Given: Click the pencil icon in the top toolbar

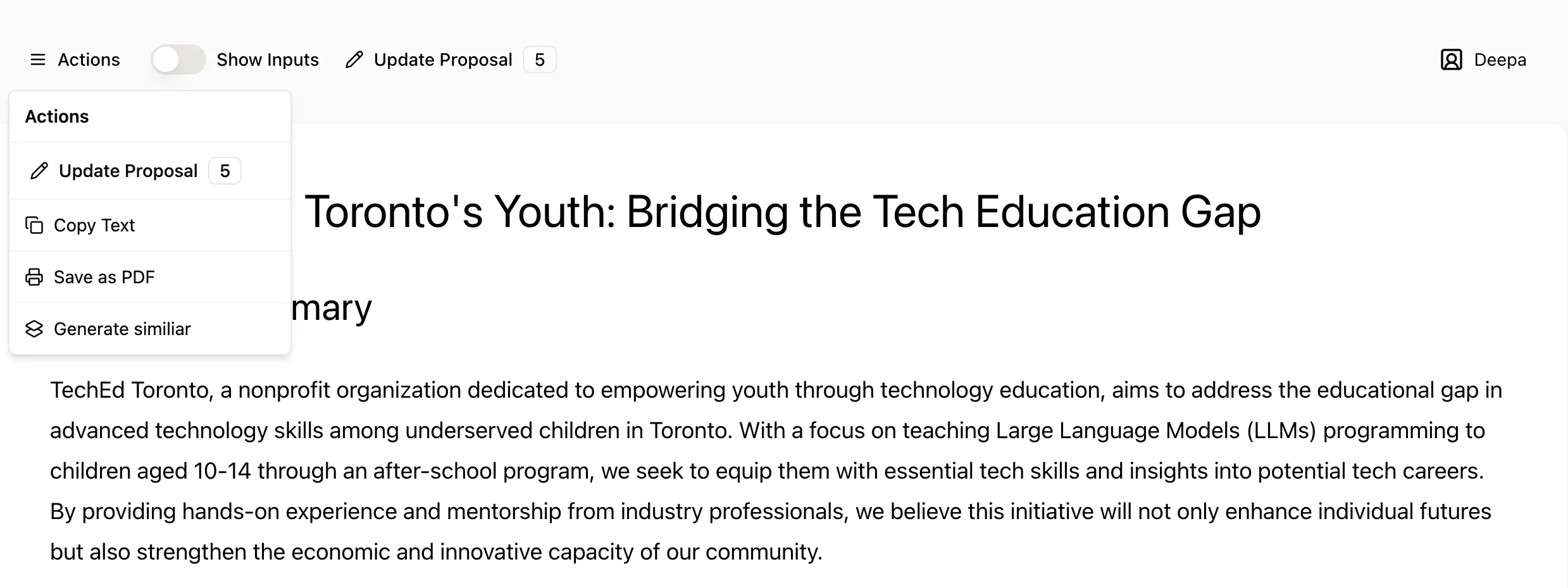Looking at the screenshot, I should point(354,60).
